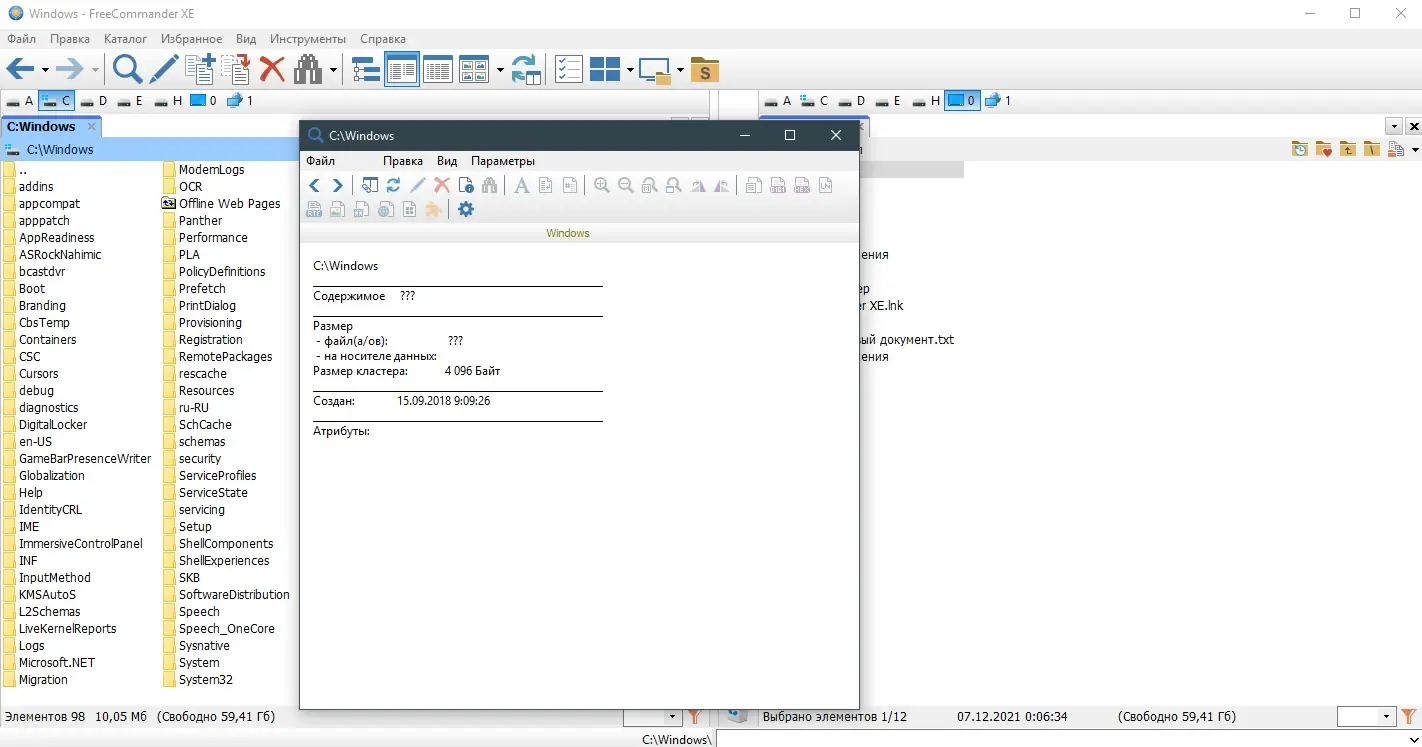Switch to the details view mode
This screenshot has height=747, width=1422.
[x=438, y=69]
